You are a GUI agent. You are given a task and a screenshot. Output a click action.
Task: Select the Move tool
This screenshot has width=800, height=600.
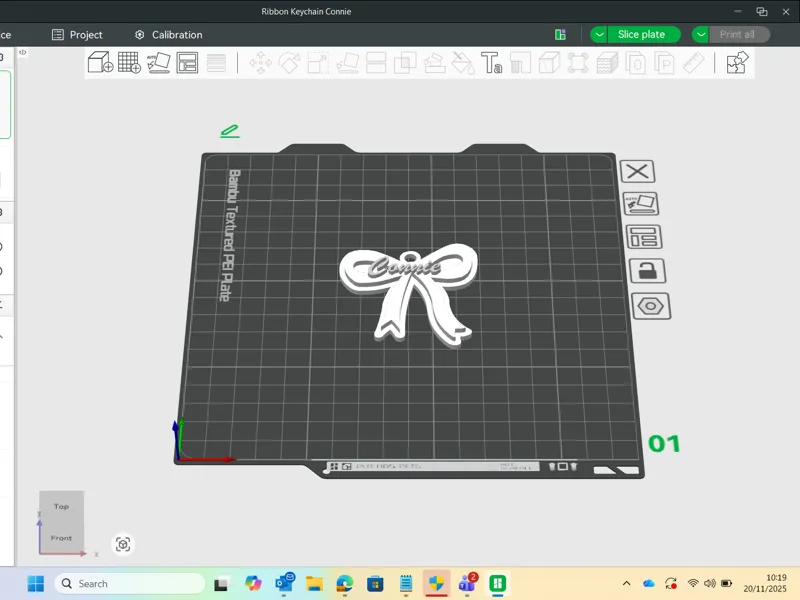[260, 63]
